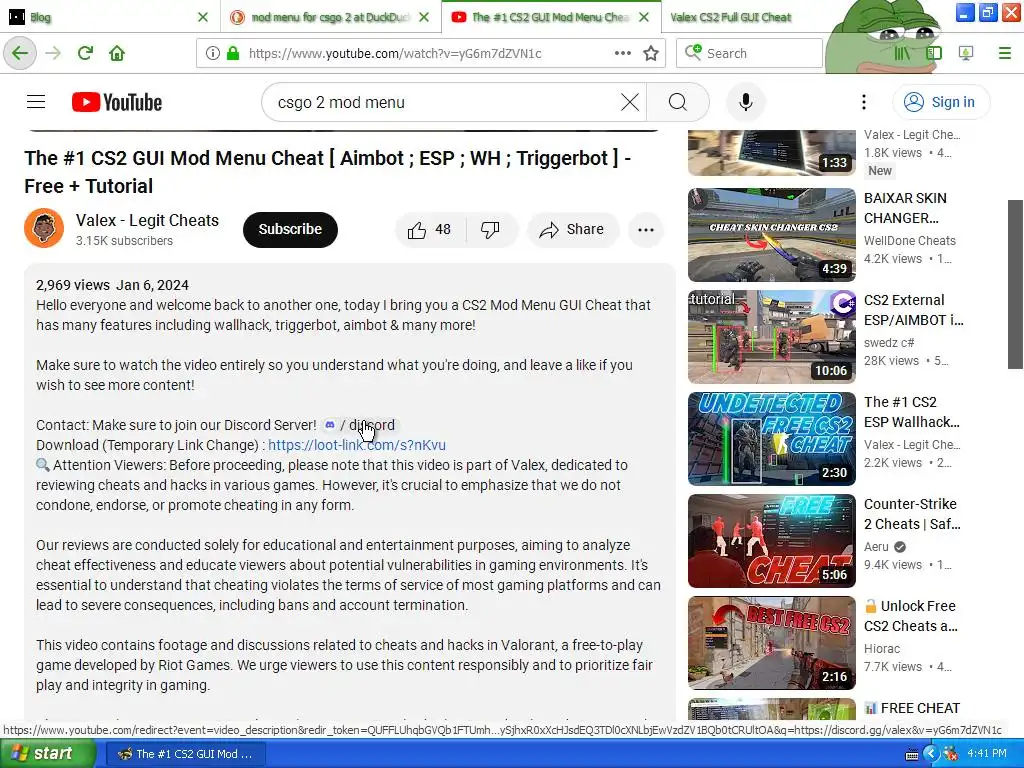Close the DuckDuckGo search tab

424,17
